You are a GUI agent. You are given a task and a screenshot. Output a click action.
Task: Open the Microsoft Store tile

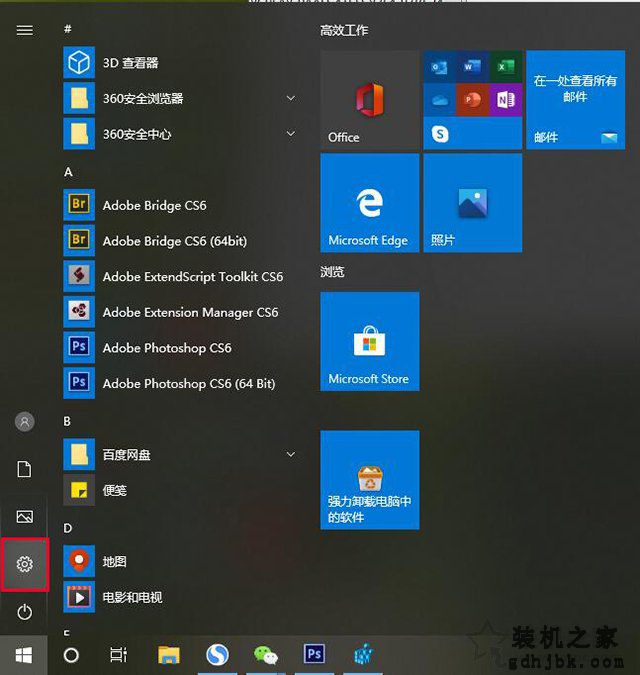(370, 341)
